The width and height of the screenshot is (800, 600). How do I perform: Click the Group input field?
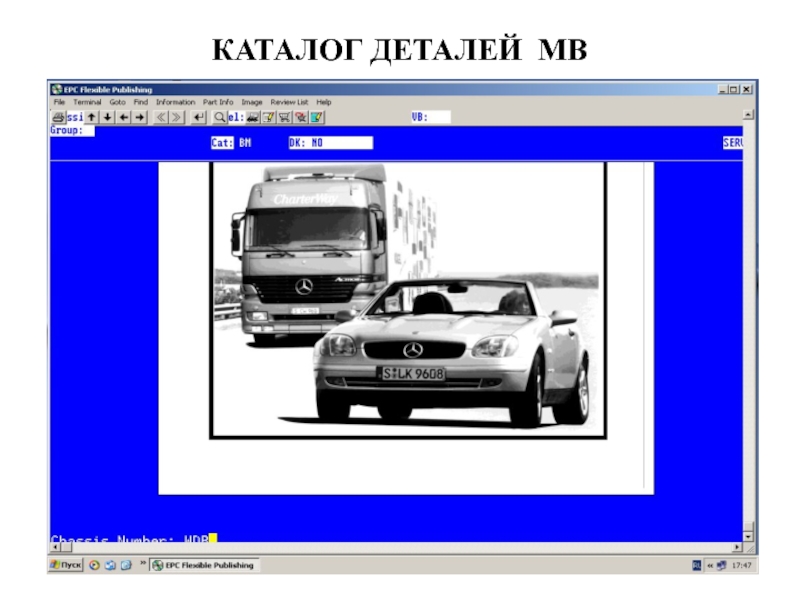(x=72, y=131)
